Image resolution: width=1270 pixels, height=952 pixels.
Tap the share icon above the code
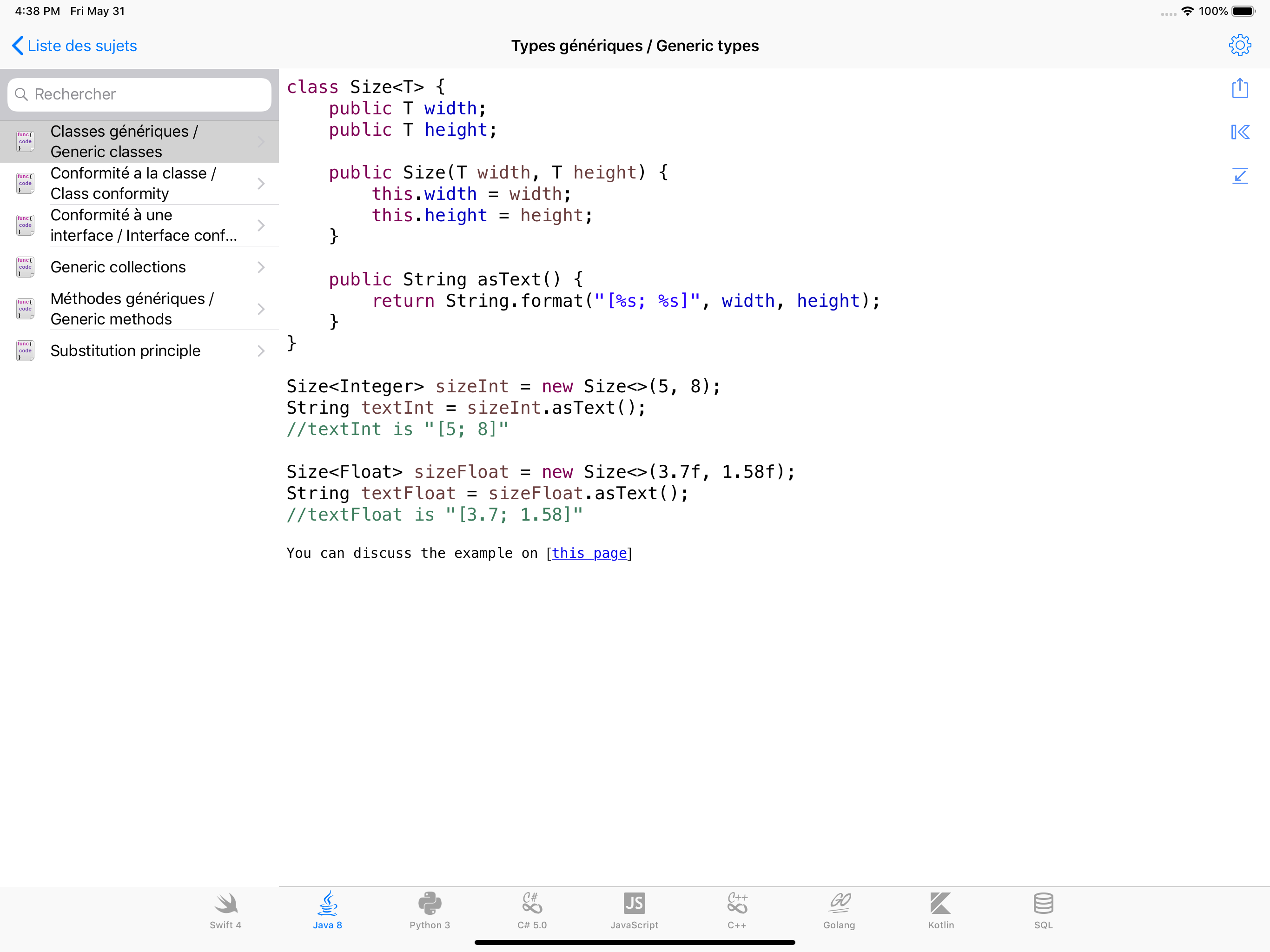click(x=1240, y=88)
